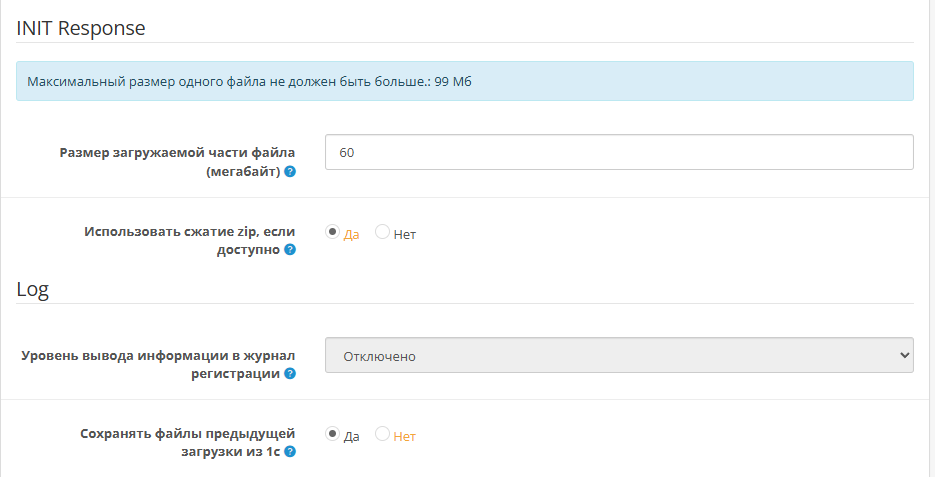Click help icon beside log level label
This screenshot has width=935, height=477.
pos(290,374)
